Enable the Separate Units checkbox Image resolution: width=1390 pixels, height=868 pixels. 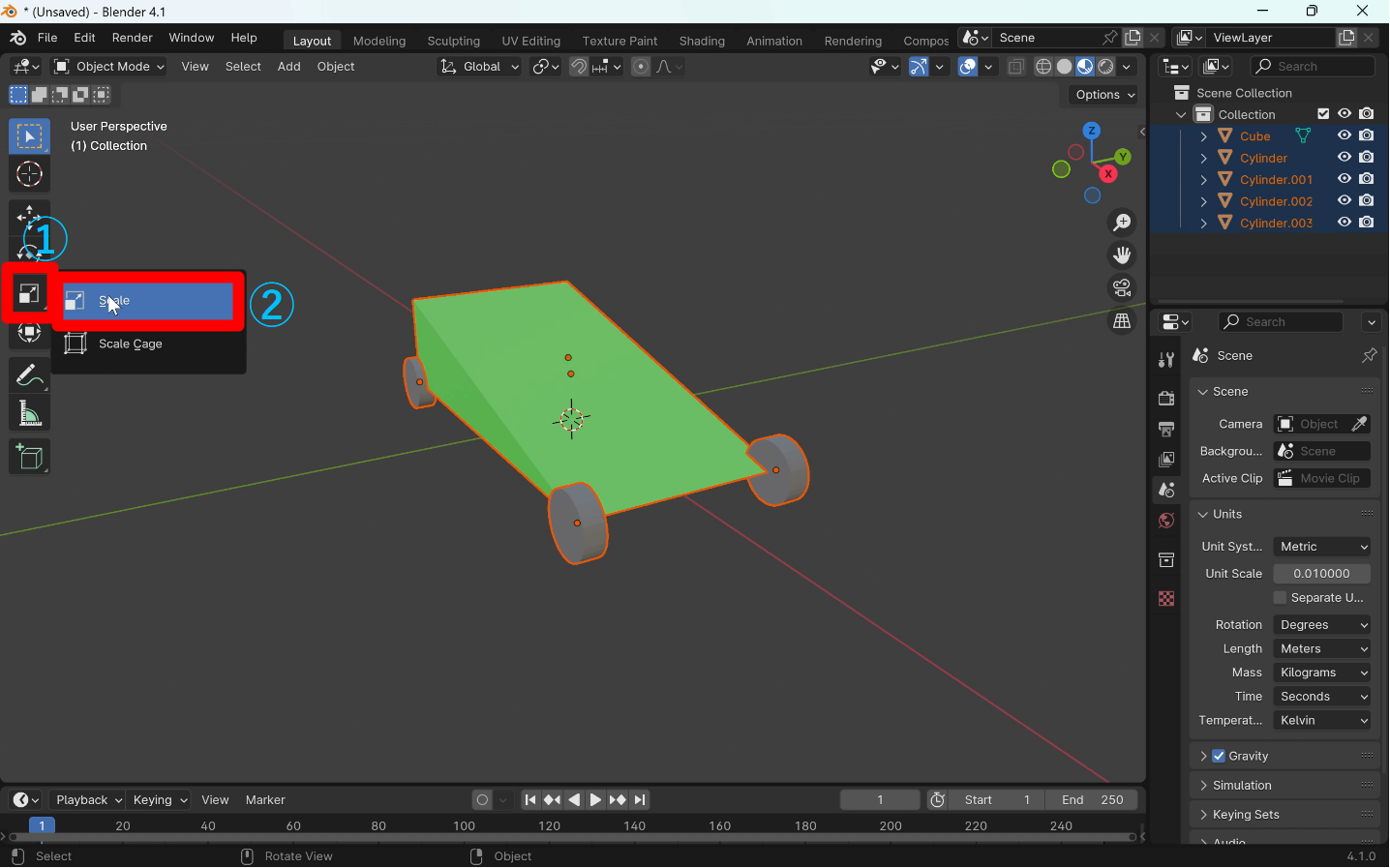(1280, 598)
